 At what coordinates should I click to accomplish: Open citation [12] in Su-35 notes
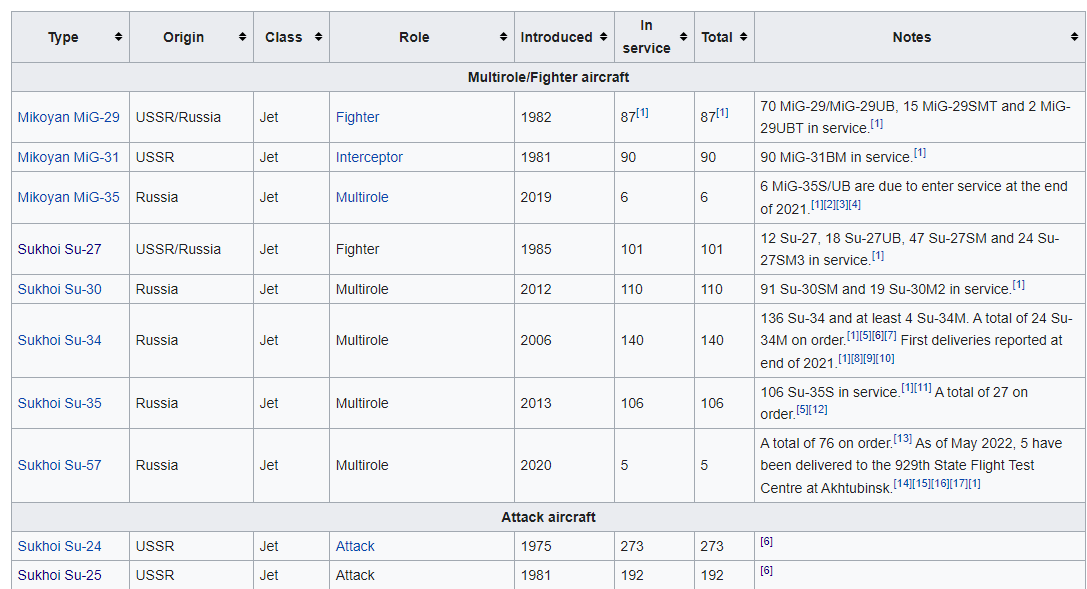pos(818,410)
